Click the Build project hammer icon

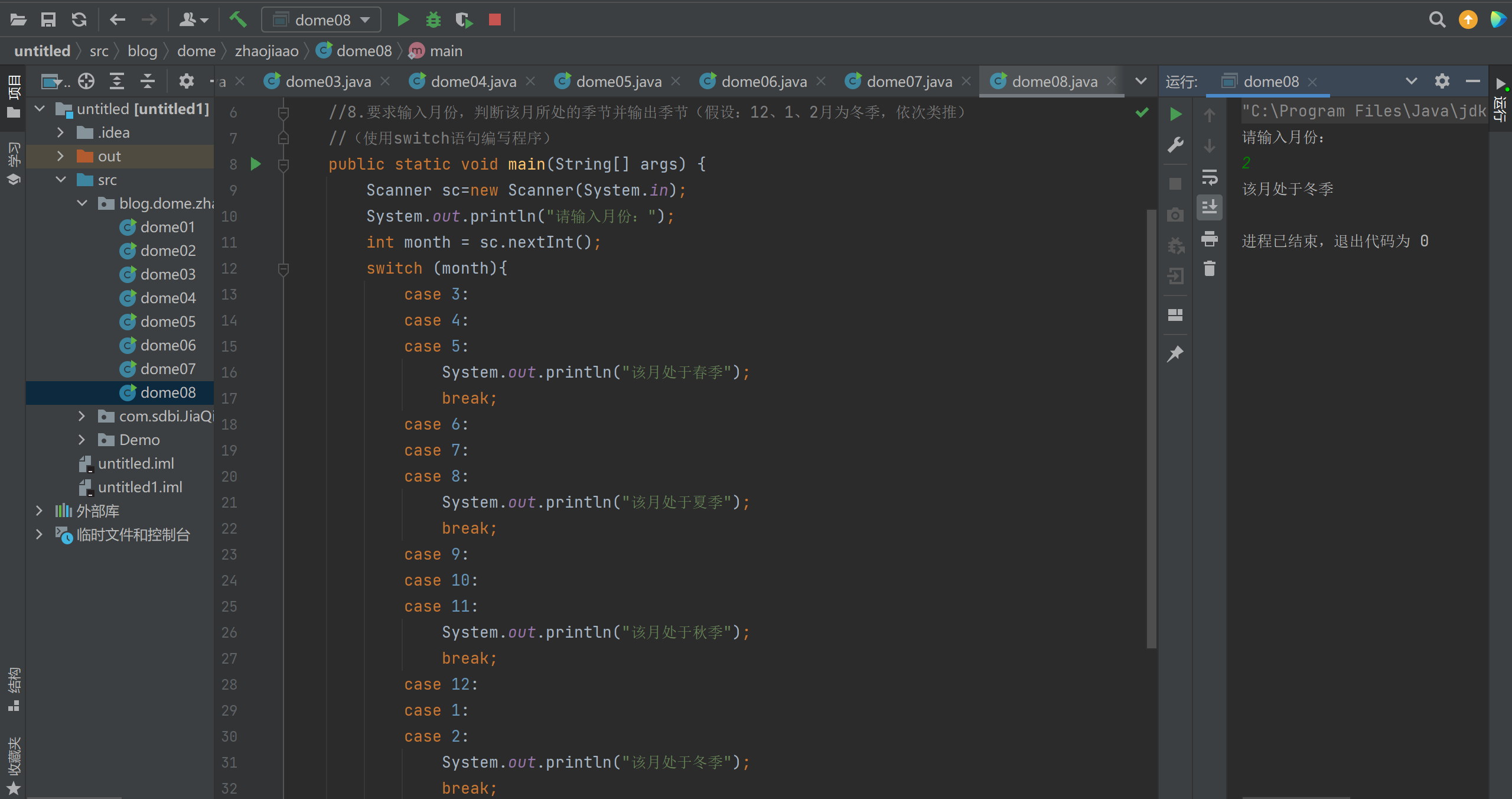pyautogui.click(x=237, y=20)
